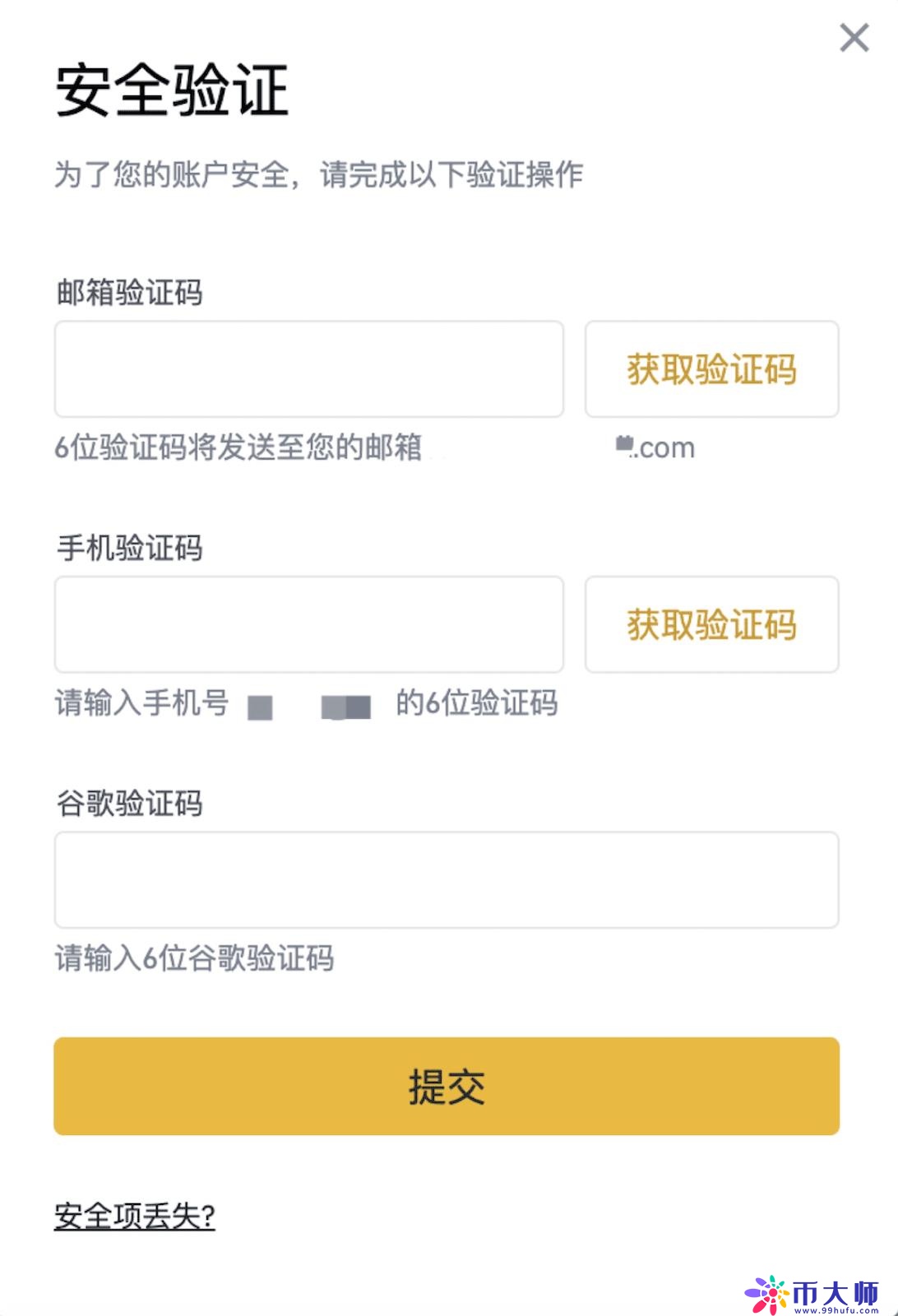Viewport: 898px width, 1316px height.
Task: Click the 请输入6位谷歌验证码 hint text
Action: [194, 958]
